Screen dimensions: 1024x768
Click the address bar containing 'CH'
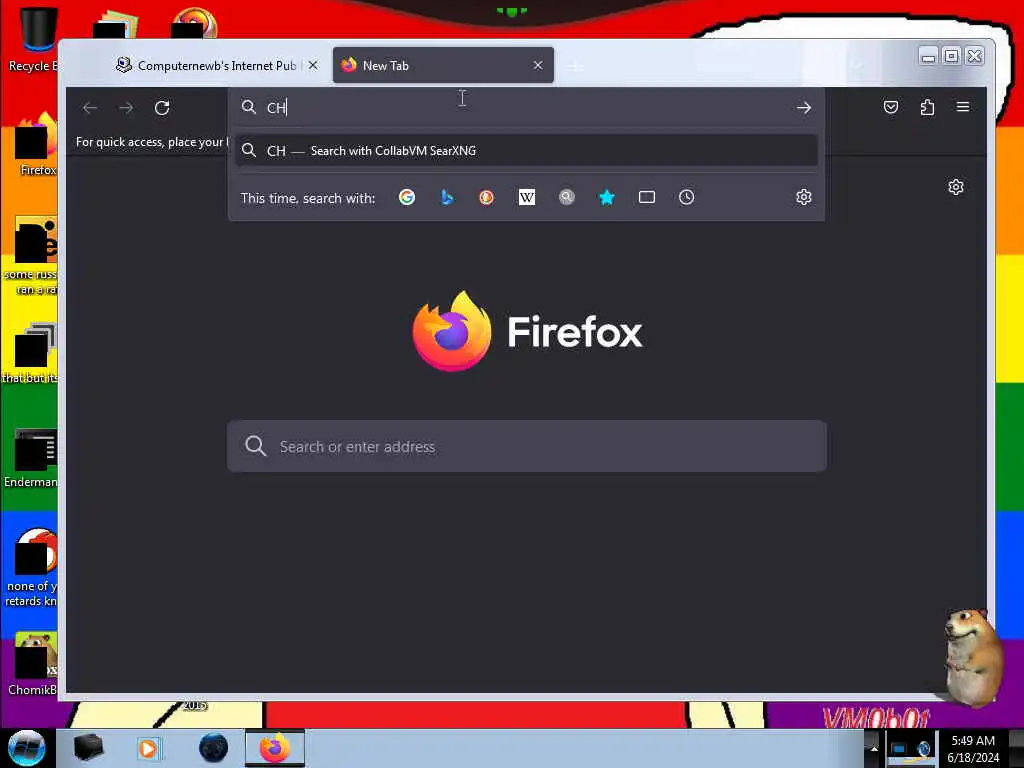526,108
